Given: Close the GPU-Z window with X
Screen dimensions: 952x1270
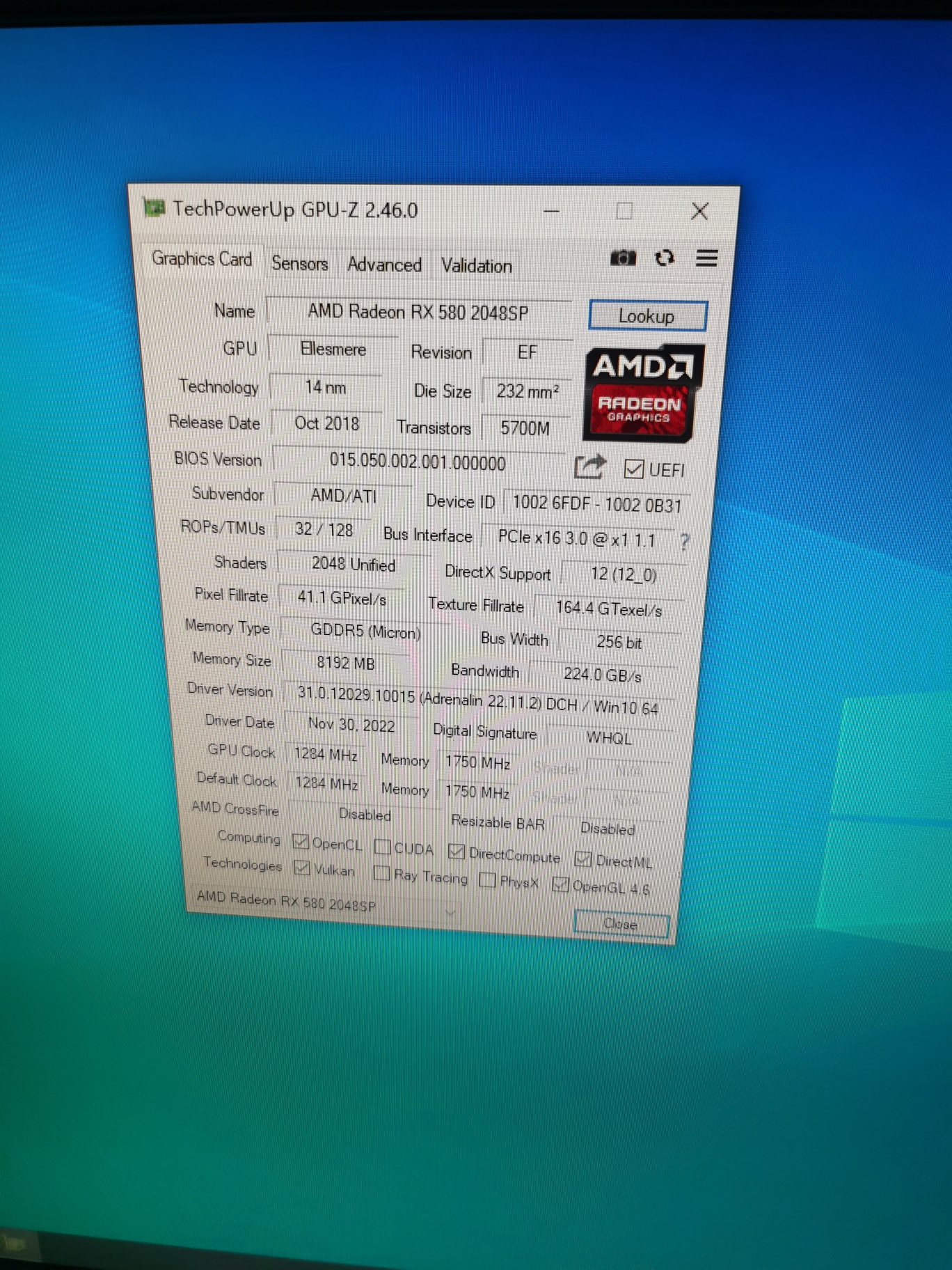Looking at the screenshot, I should [x=699, y=212].
